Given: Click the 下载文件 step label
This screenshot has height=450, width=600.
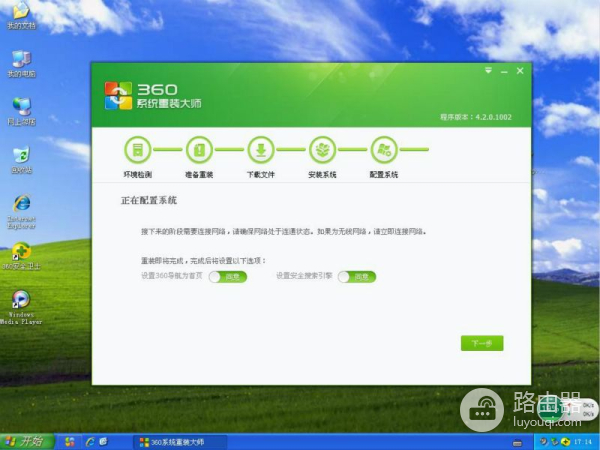Looking at the screenshot, I should pos(261,175).
